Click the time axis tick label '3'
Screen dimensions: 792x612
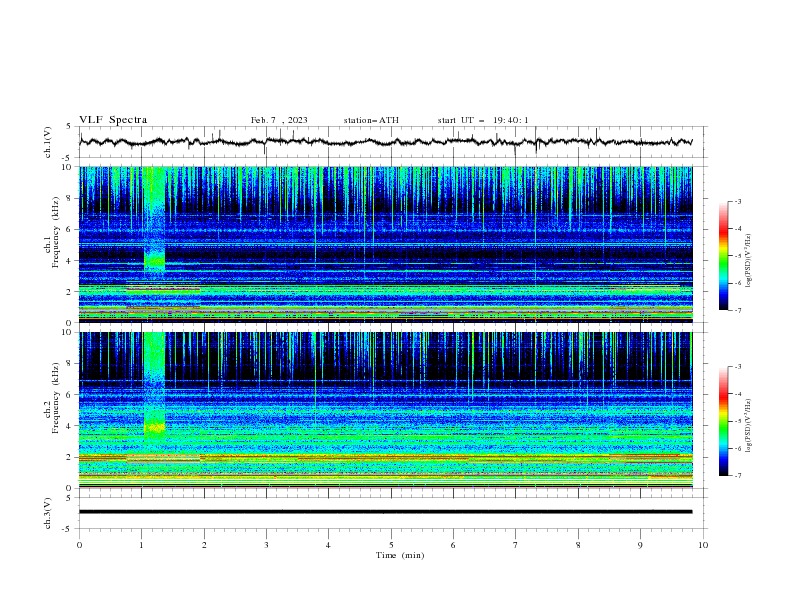tap(266, 545)
